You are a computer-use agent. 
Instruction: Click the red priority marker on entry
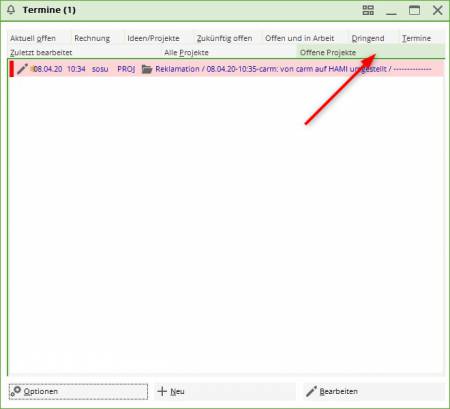12,69
